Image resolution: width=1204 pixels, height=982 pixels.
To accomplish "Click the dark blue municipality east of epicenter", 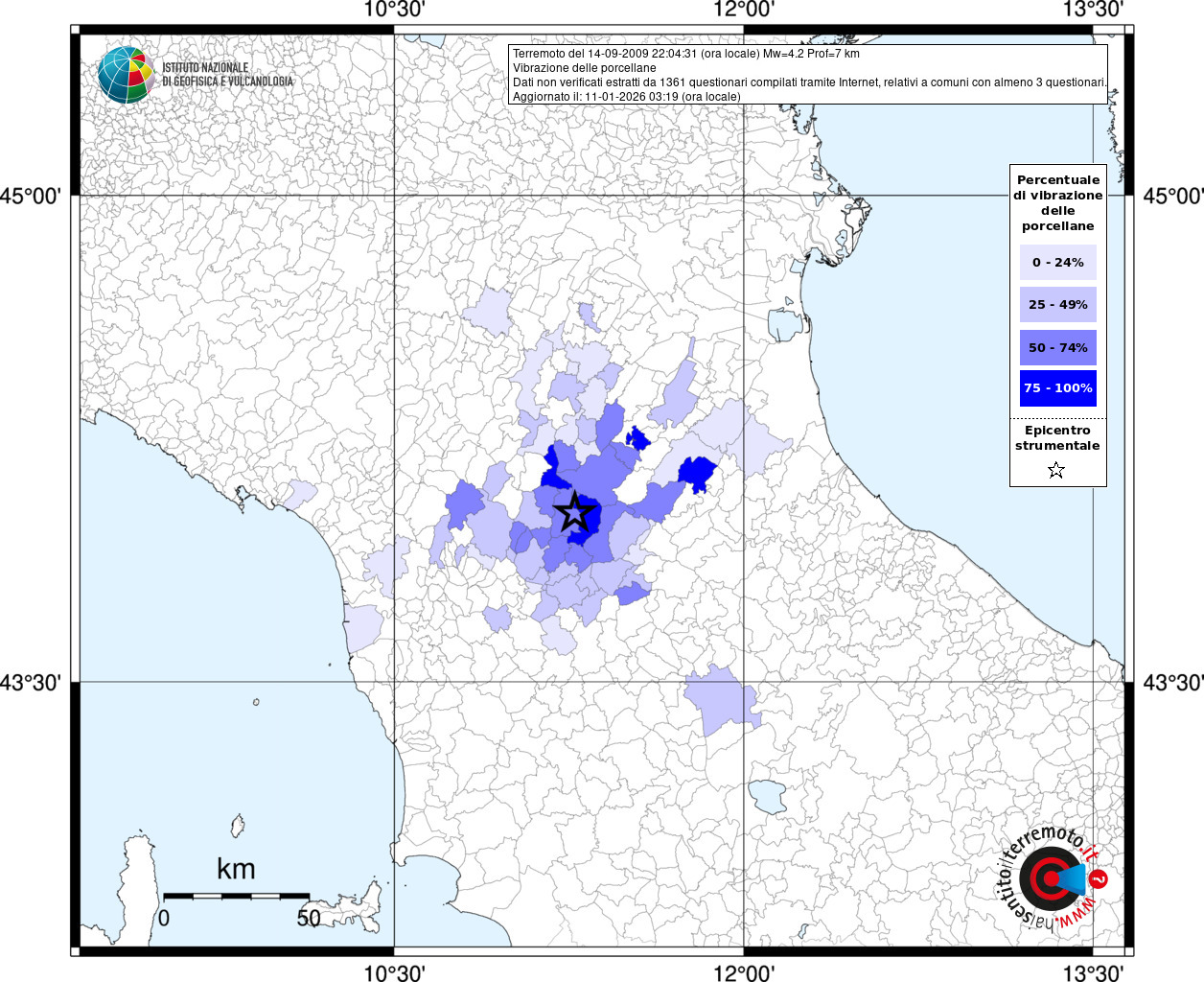I will (x=698, y=473).
